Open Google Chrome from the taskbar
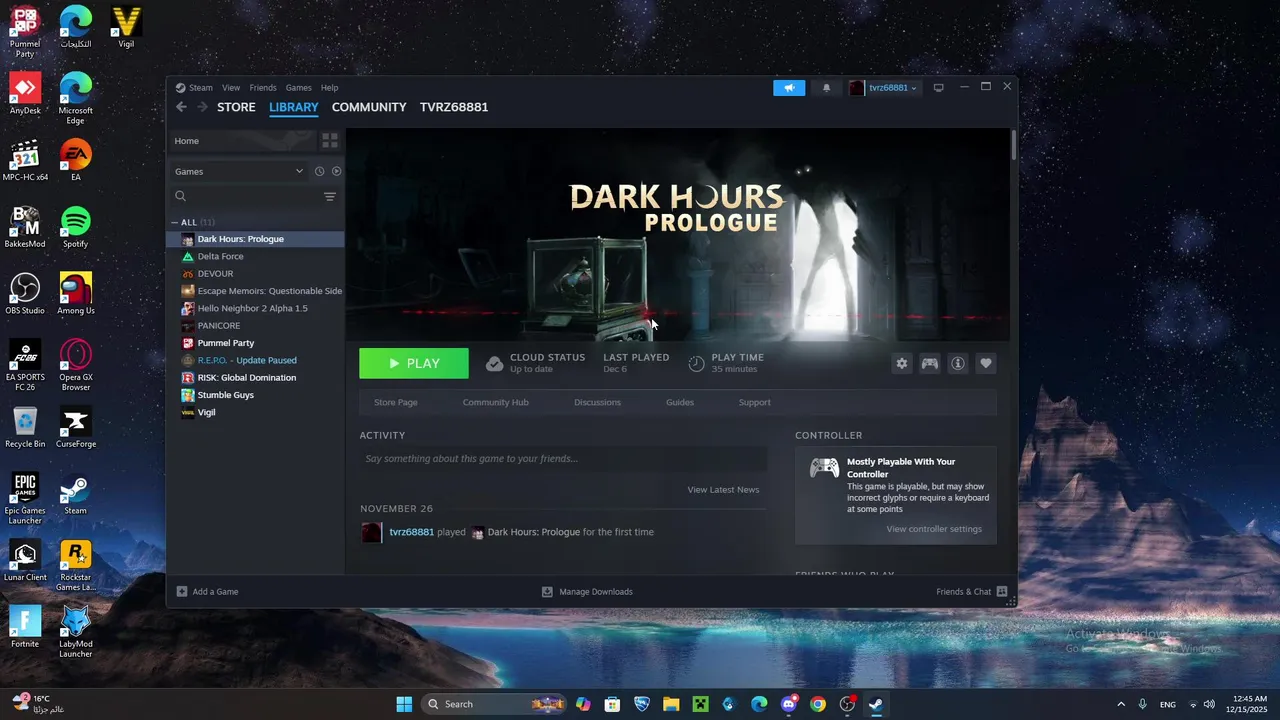This screenshot has height=720, width=1280. (818, 704)
